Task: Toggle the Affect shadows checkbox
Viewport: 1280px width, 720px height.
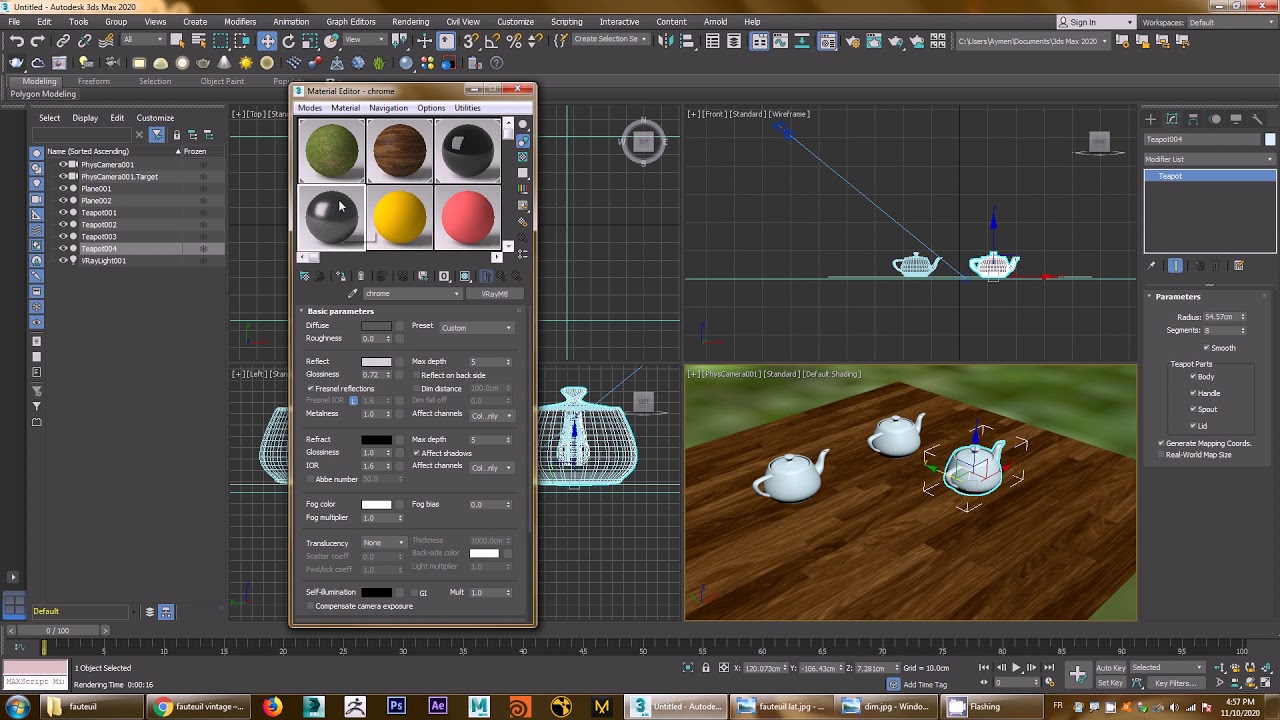Action: coord(416,453)
